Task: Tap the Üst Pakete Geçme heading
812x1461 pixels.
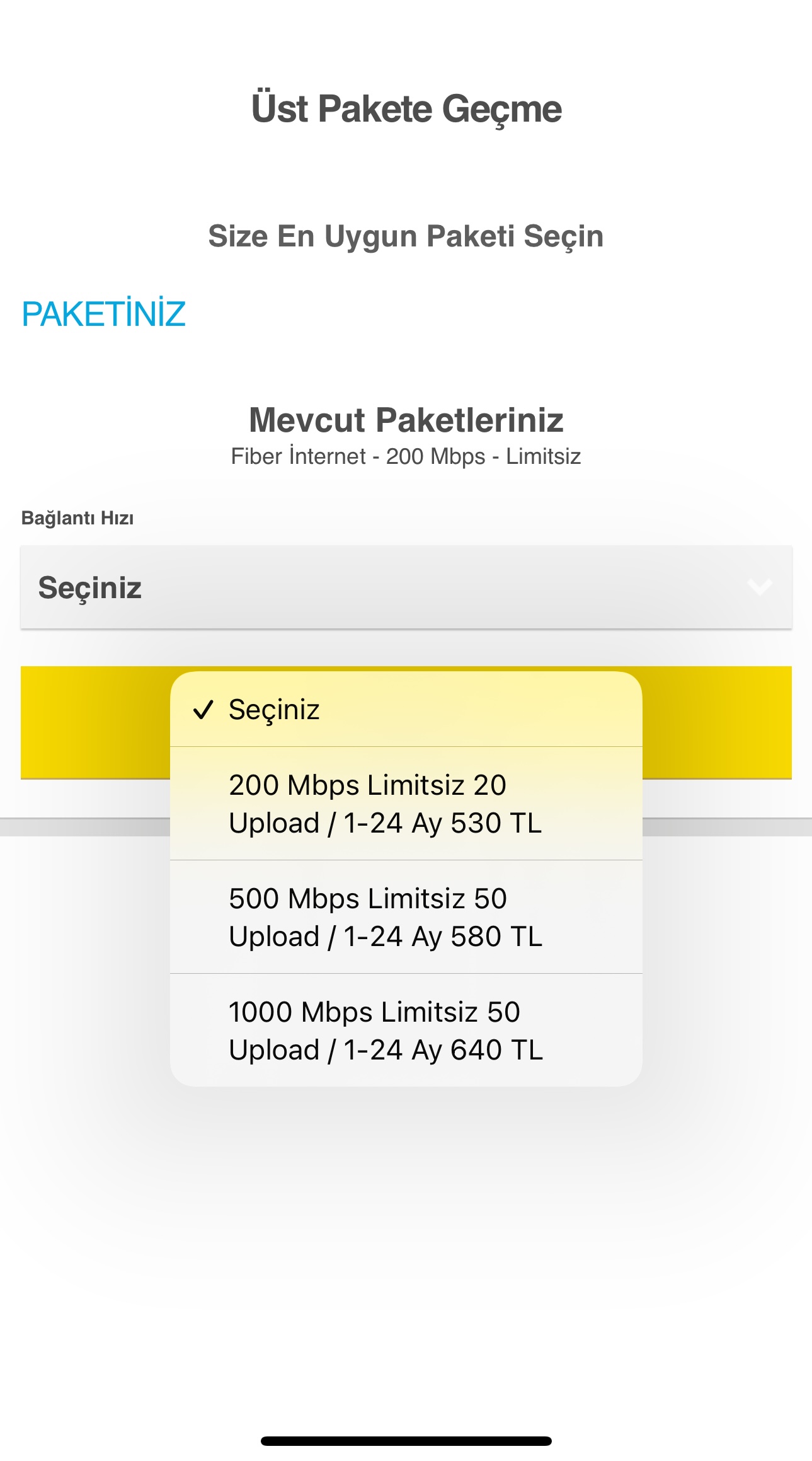Action: [406, 109]
